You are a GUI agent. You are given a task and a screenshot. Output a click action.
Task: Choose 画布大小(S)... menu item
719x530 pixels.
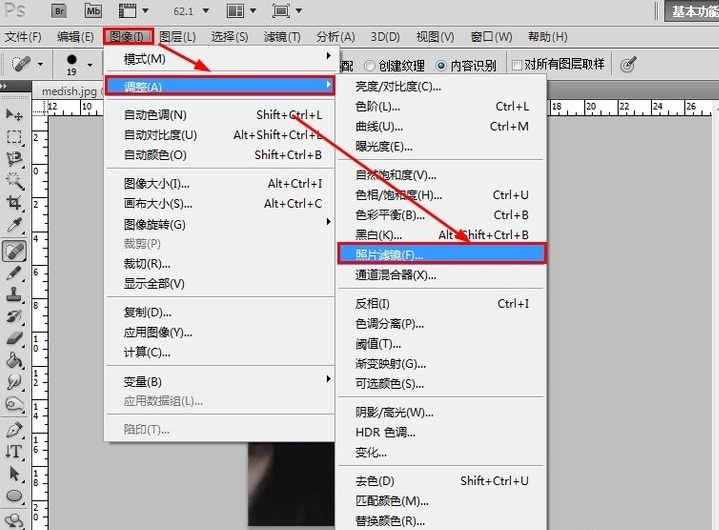(x=219, y=204)
